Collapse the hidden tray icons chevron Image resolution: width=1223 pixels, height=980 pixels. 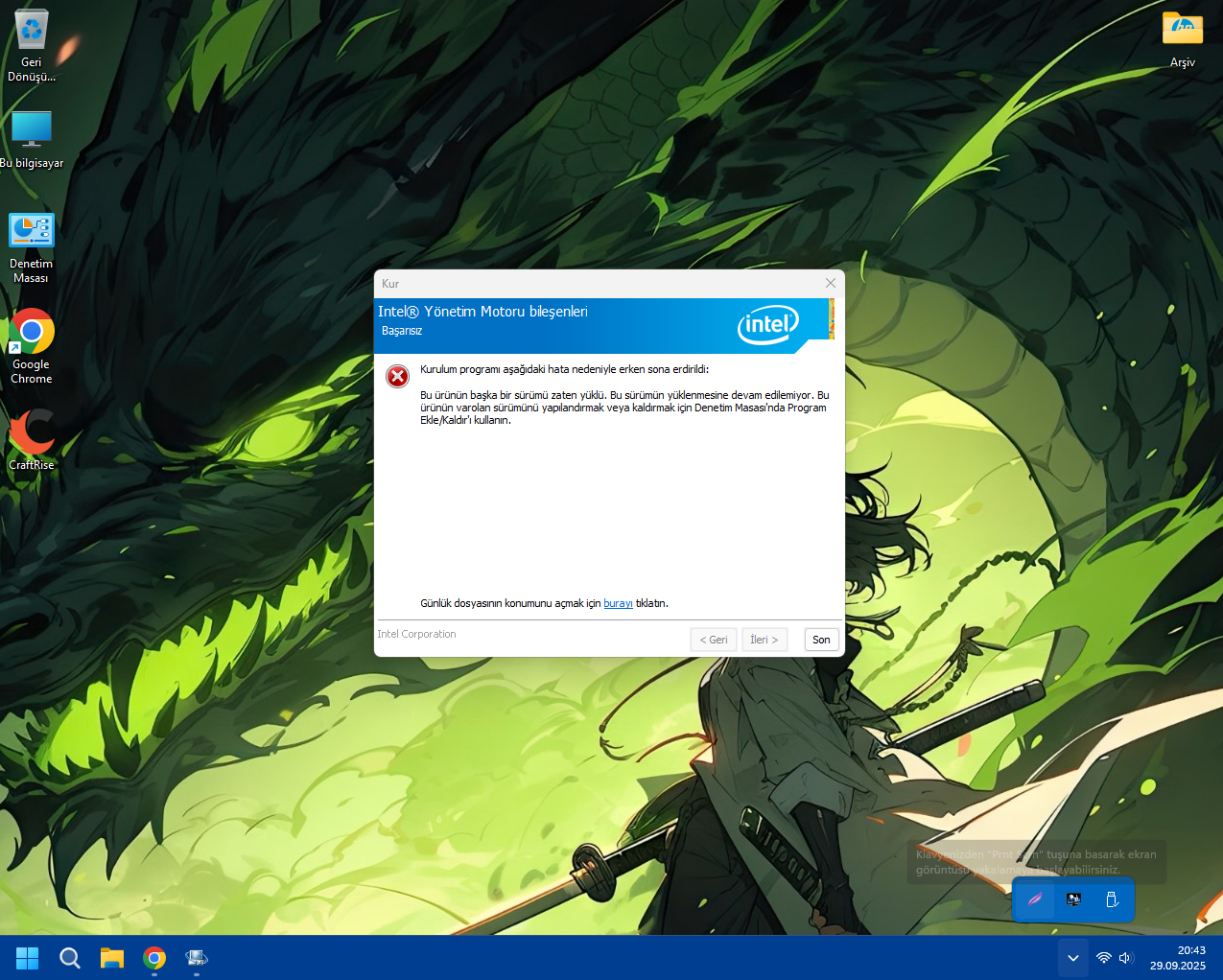[x=1073, y=958]
